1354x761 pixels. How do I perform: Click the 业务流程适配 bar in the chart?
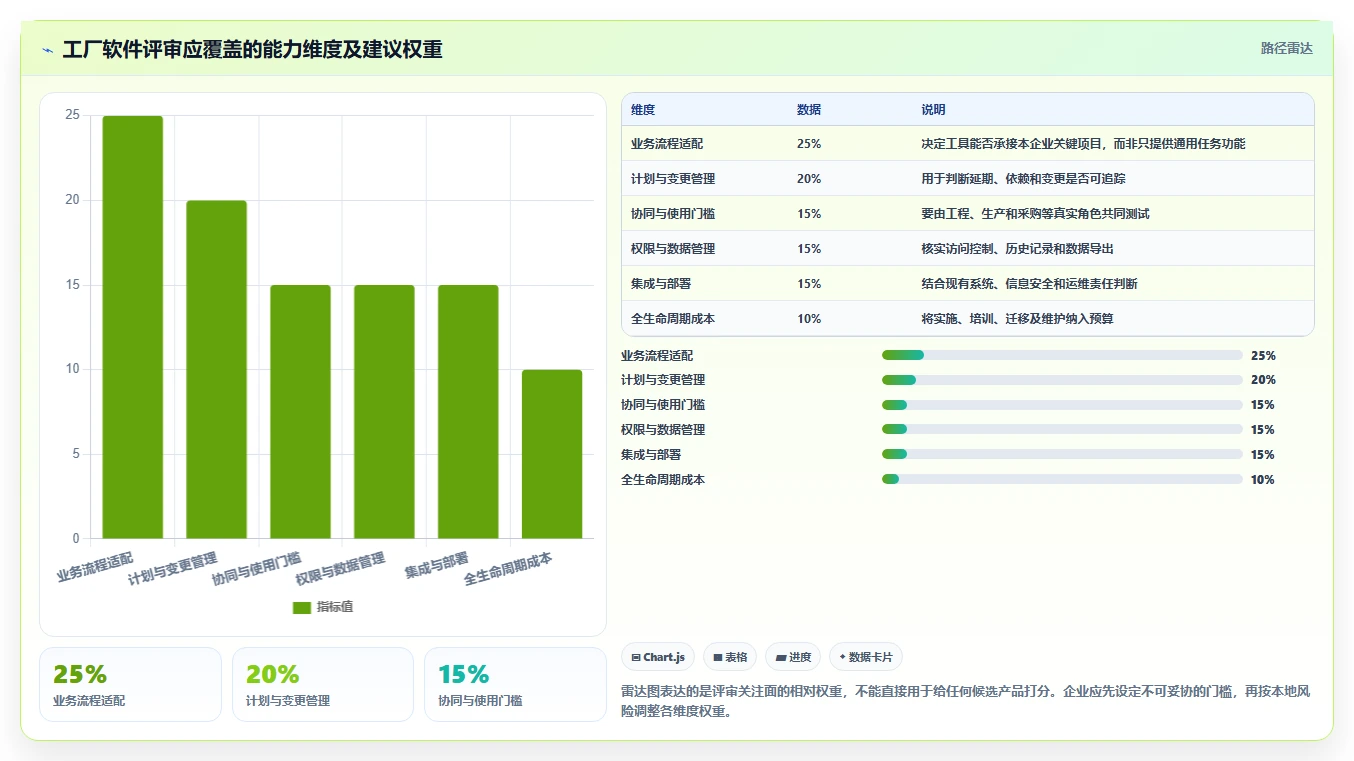[x=133, y=327]
